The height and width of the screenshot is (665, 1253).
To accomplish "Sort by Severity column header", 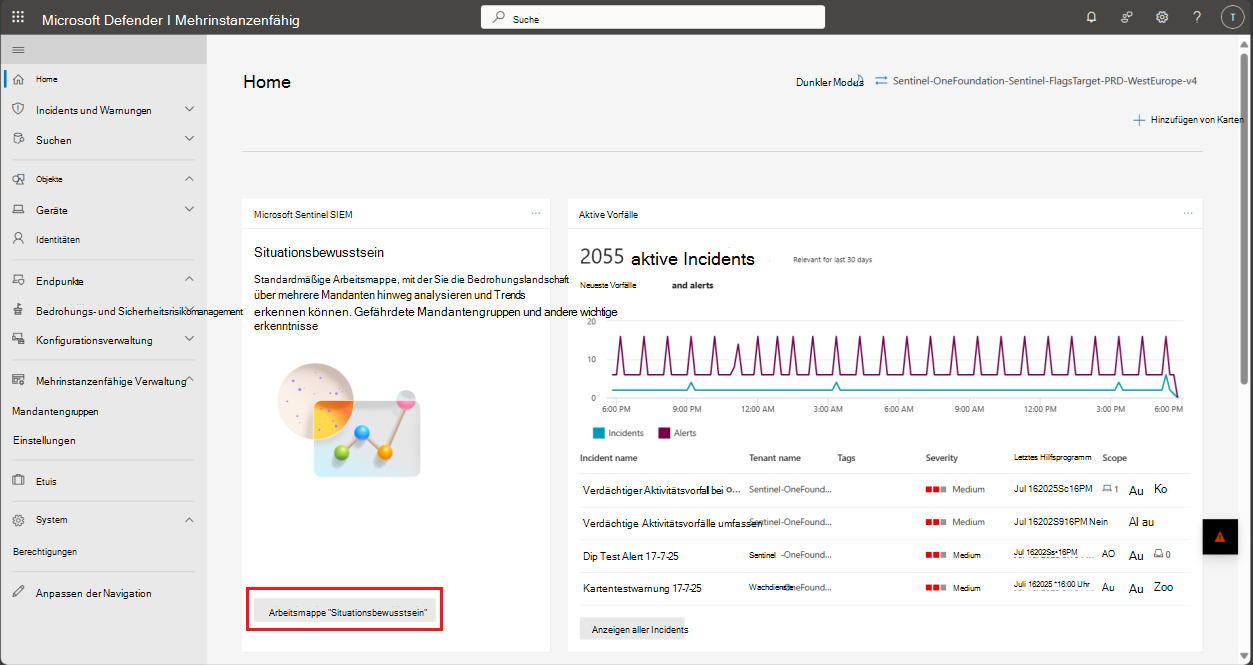I will [942, 458].
